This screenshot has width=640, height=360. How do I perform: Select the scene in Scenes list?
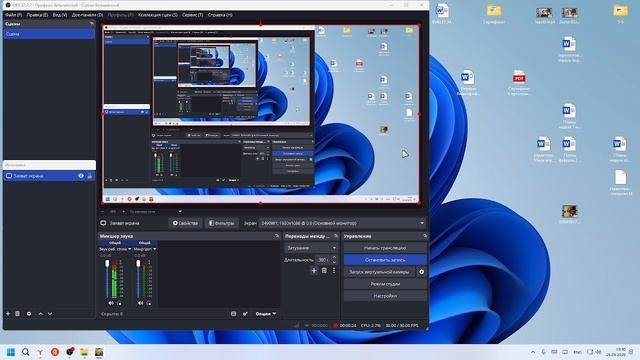[49, 34]
